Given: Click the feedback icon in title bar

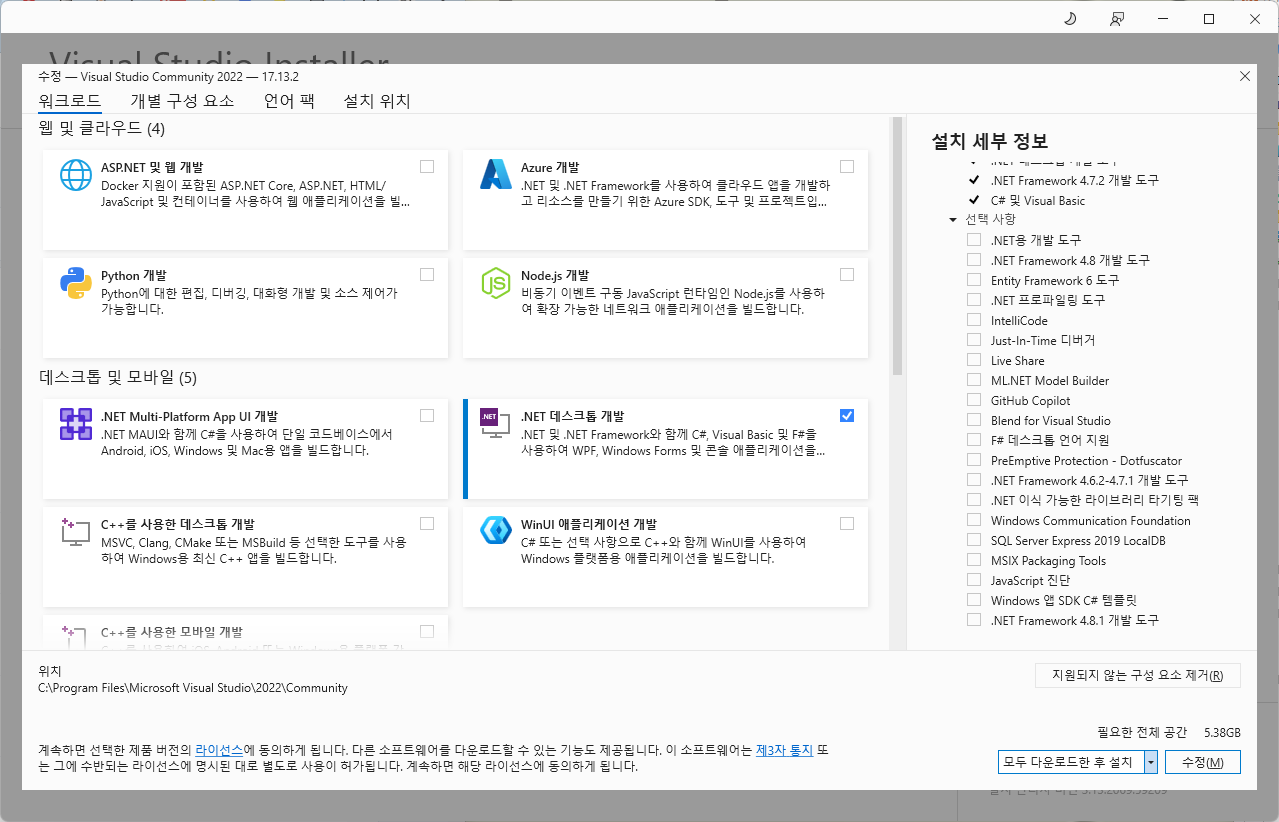Looking at the screenshot, I should 1117,19.
